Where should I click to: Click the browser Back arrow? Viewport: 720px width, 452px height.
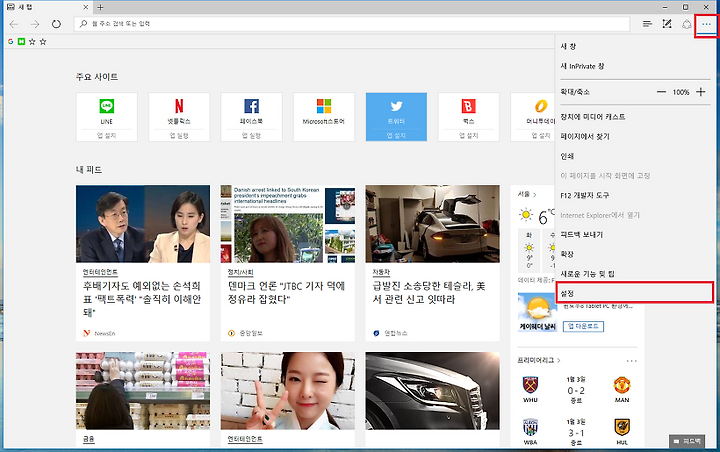click(14, 24)
